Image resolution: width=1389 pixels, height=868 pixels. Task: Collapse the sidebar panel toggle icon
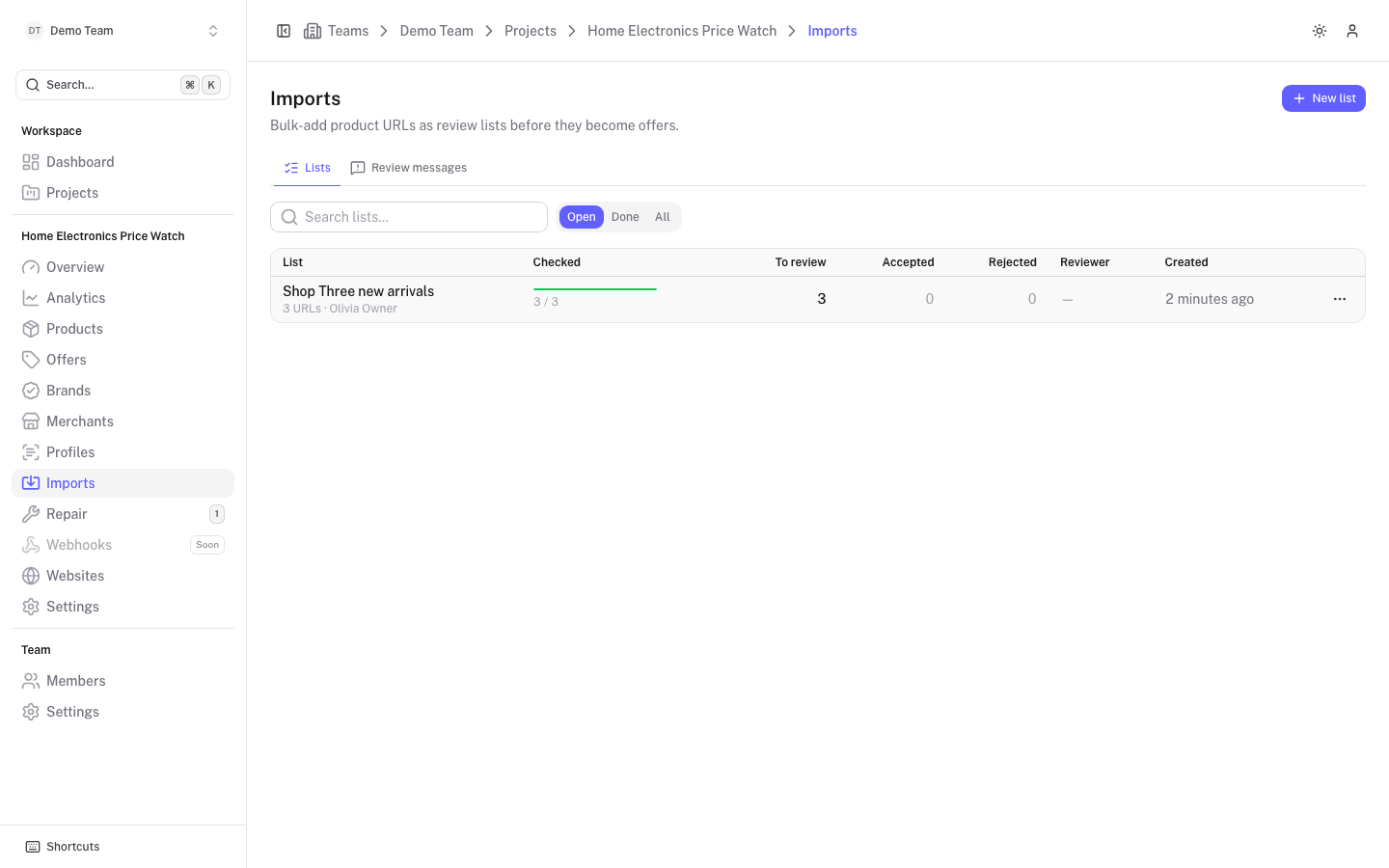coord(284,31)
